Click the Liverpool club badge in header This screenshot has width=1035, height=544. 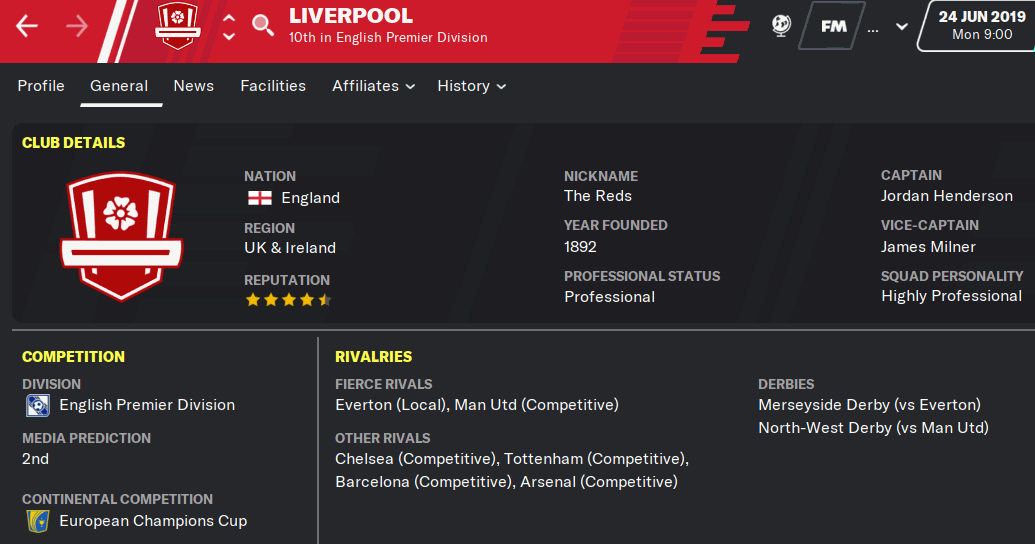178,26
